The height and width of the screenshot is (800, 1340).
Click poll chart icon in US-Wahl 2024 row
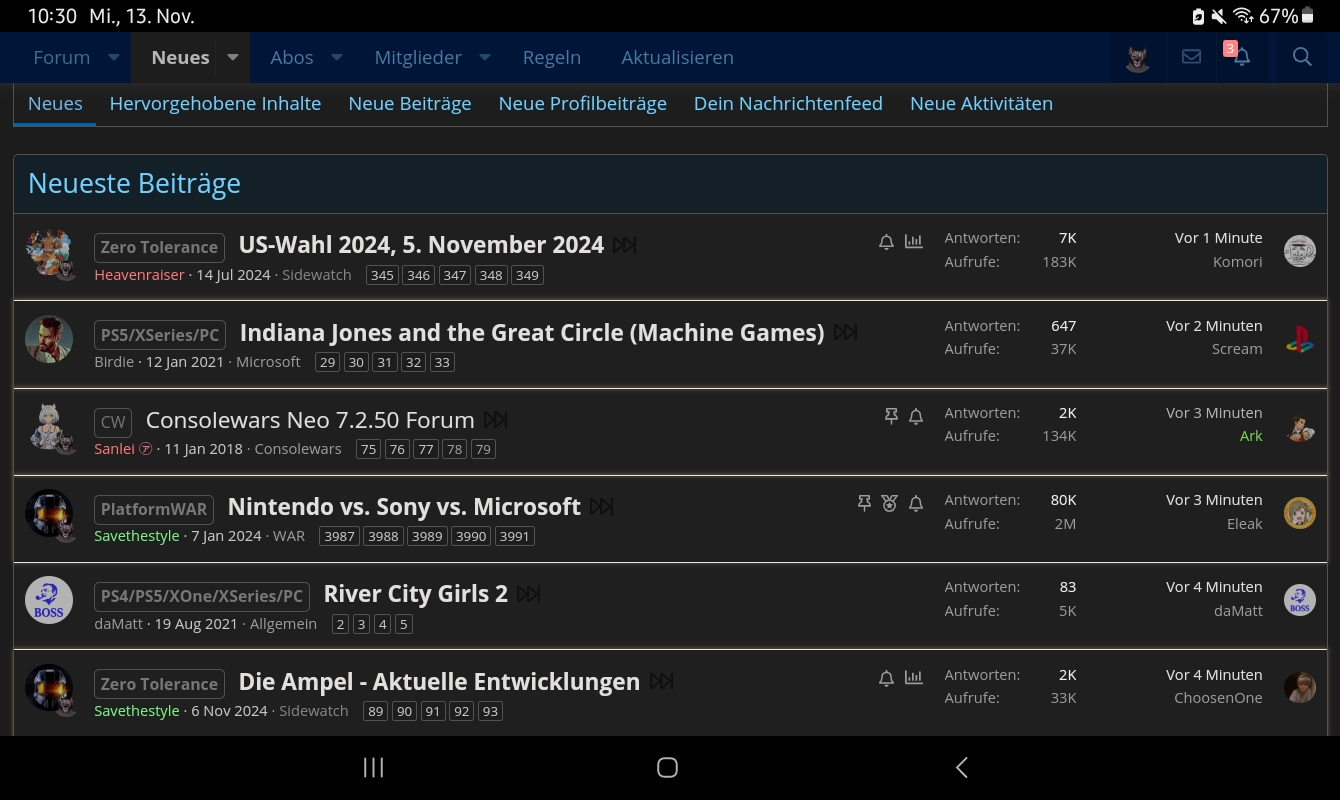[x=914, y=241]
